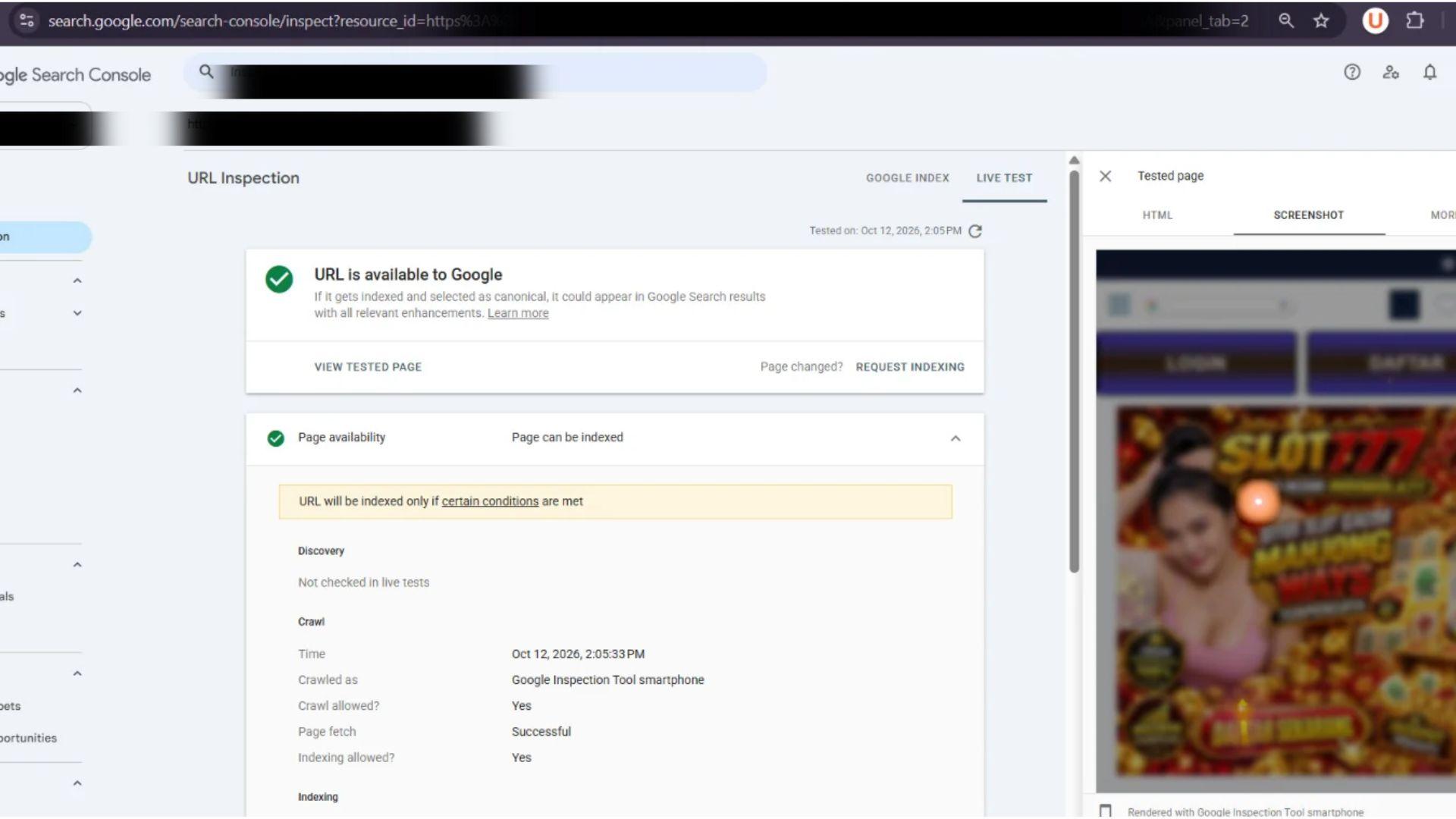Select the Live Test tab
Screen dimensions: 1456x819
tap(1004, 178)
